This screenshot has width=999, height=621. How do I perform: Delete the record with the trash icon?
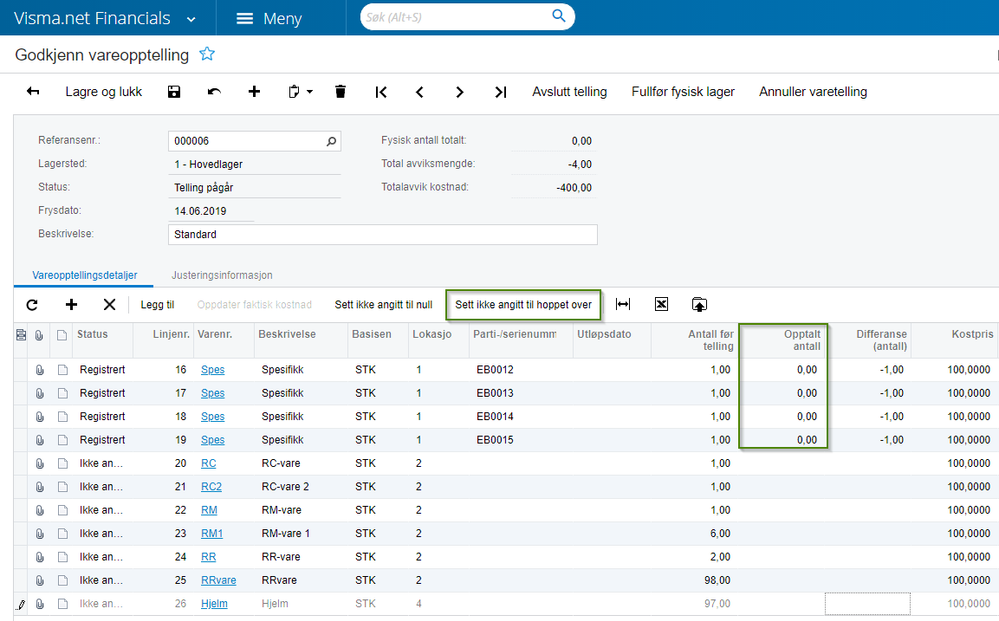pyautogui.click(x=340, y=92)
